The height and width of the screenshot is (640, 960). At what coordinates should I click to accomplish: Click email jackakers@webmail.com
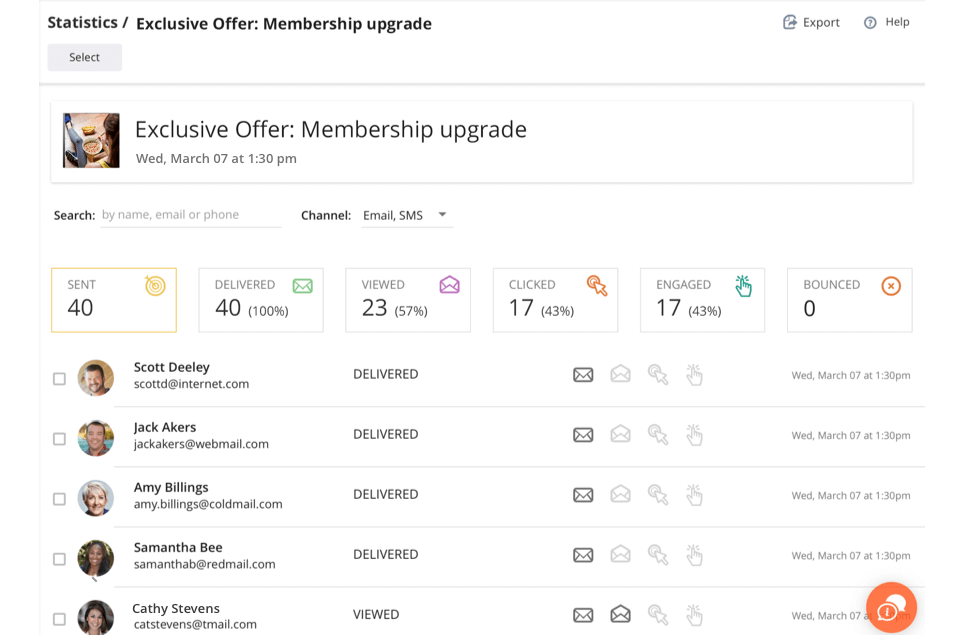click(x=201, y=444)
